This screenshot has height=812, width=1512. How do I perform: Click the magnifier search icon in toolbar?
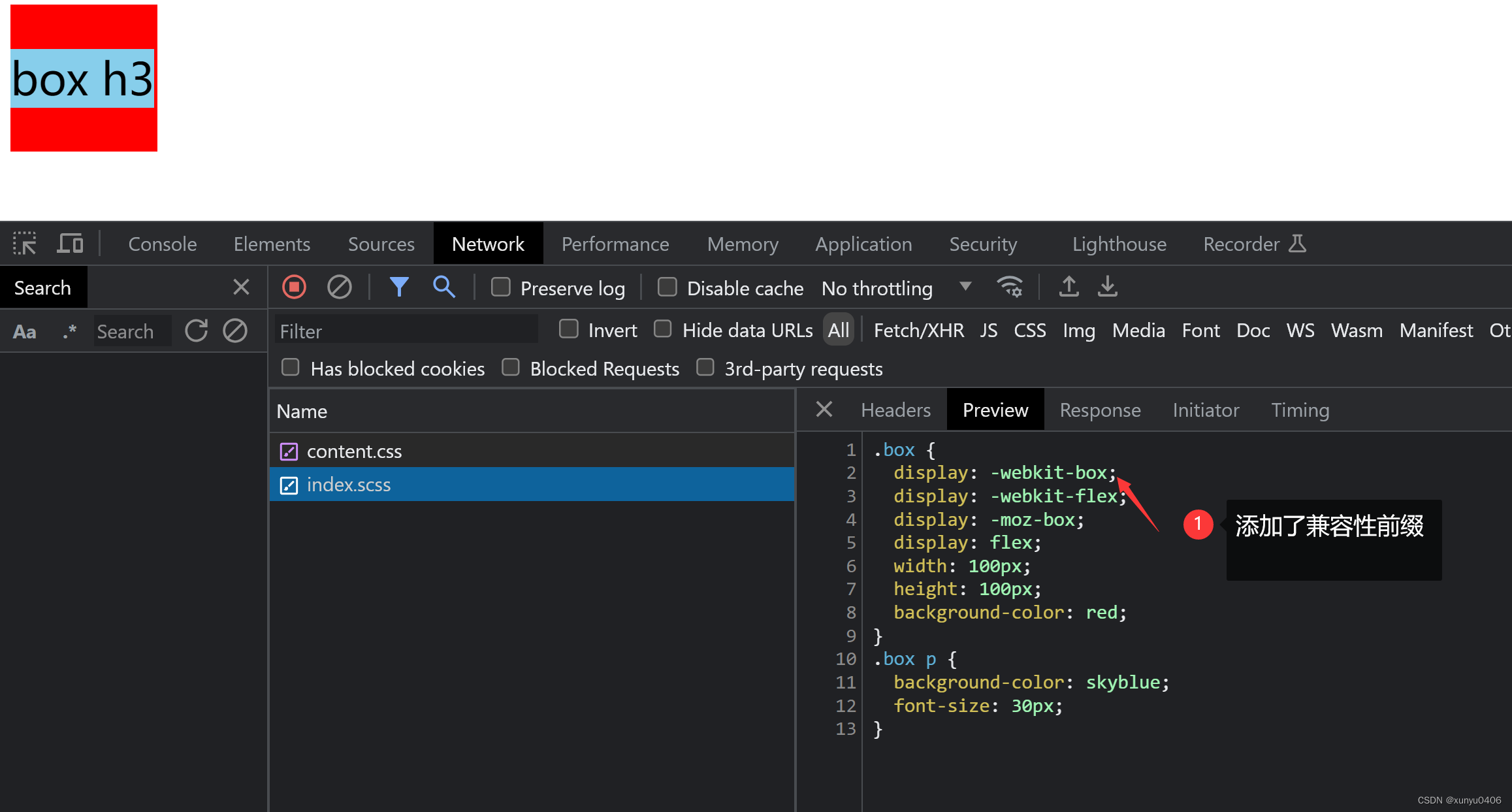[444, 287]
